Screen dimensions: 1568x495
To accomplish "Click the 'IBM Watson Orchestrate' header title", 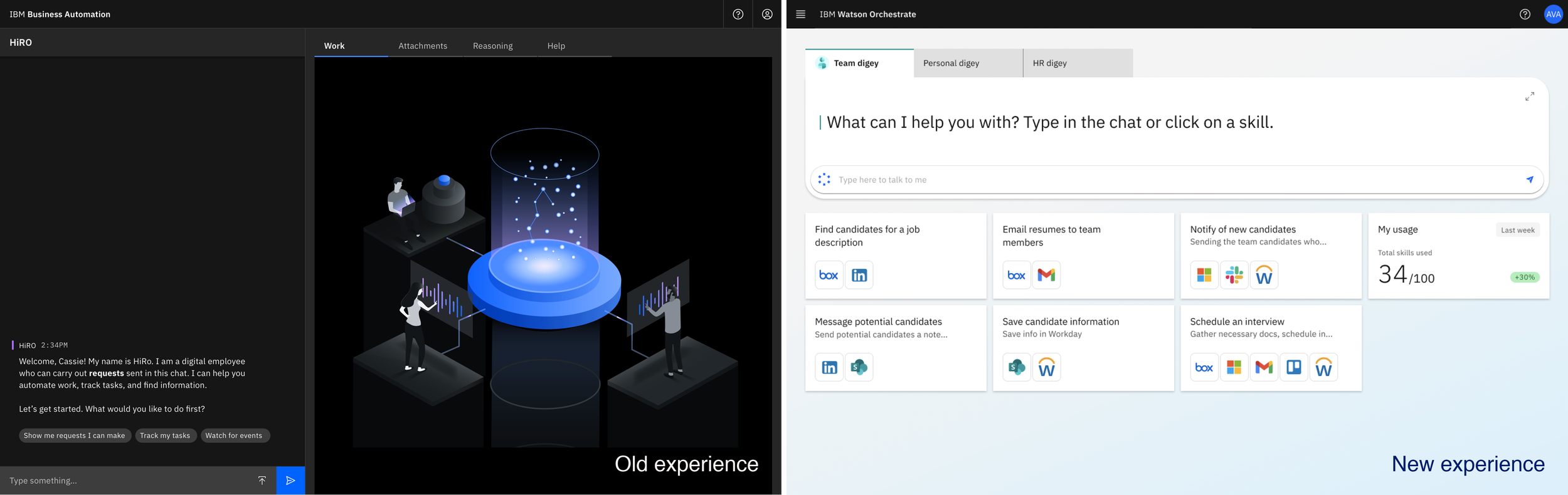I will click(x=867, y=14).
